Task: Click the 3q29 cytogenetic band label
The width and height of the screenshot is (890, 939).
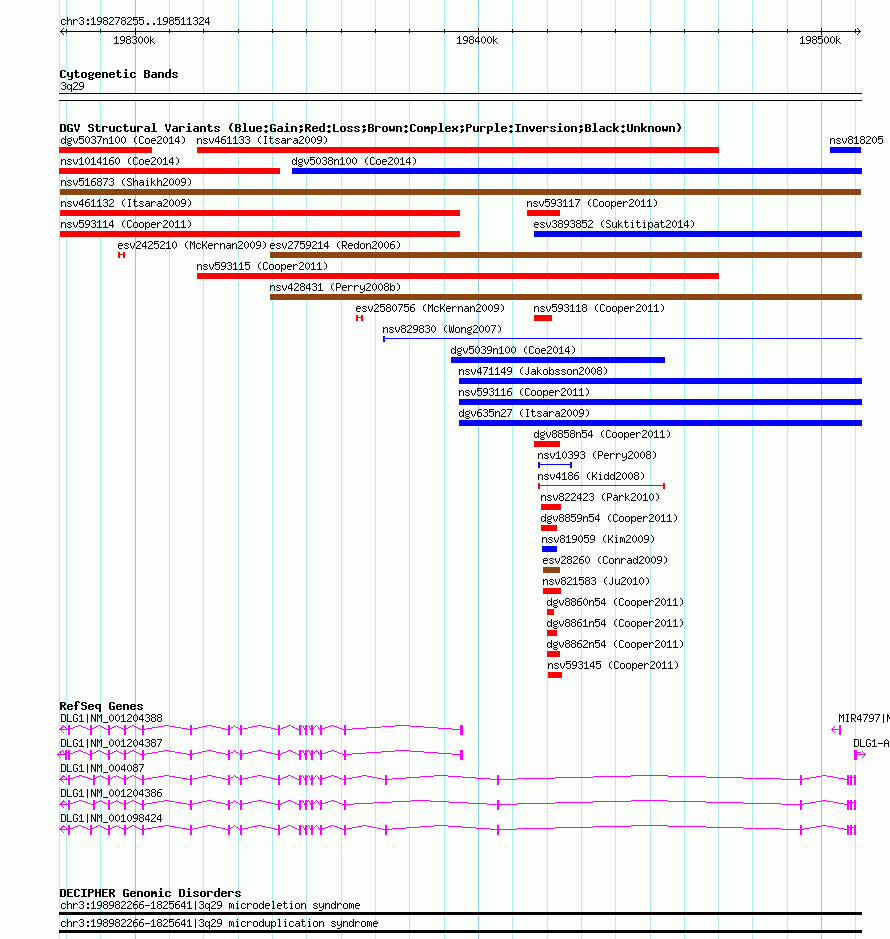Action: [x=72, y=86]
